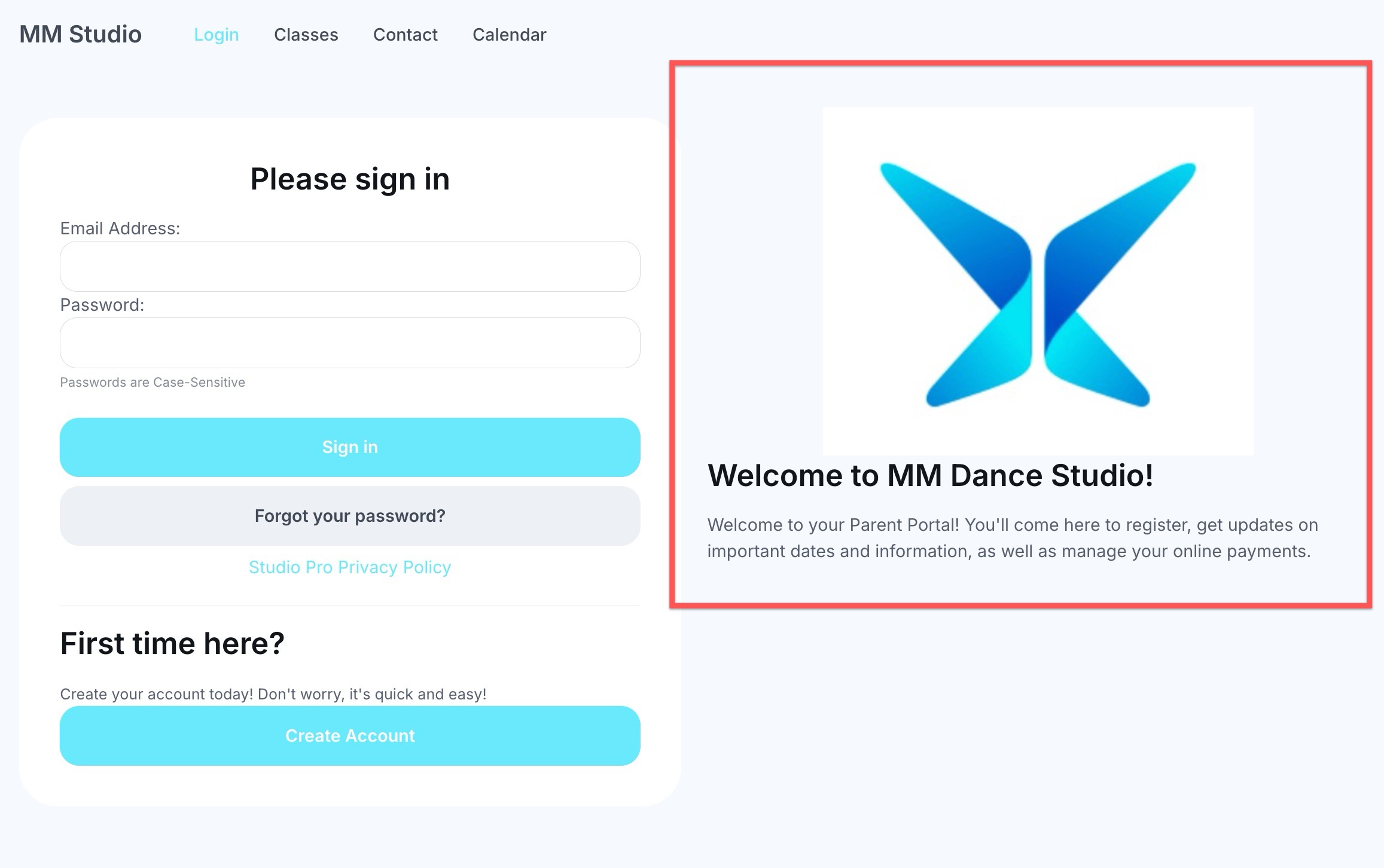The image size is (1384, 868).
Task: Click the Parent Portal welcome paragraph
Action: click(1013, 538)
